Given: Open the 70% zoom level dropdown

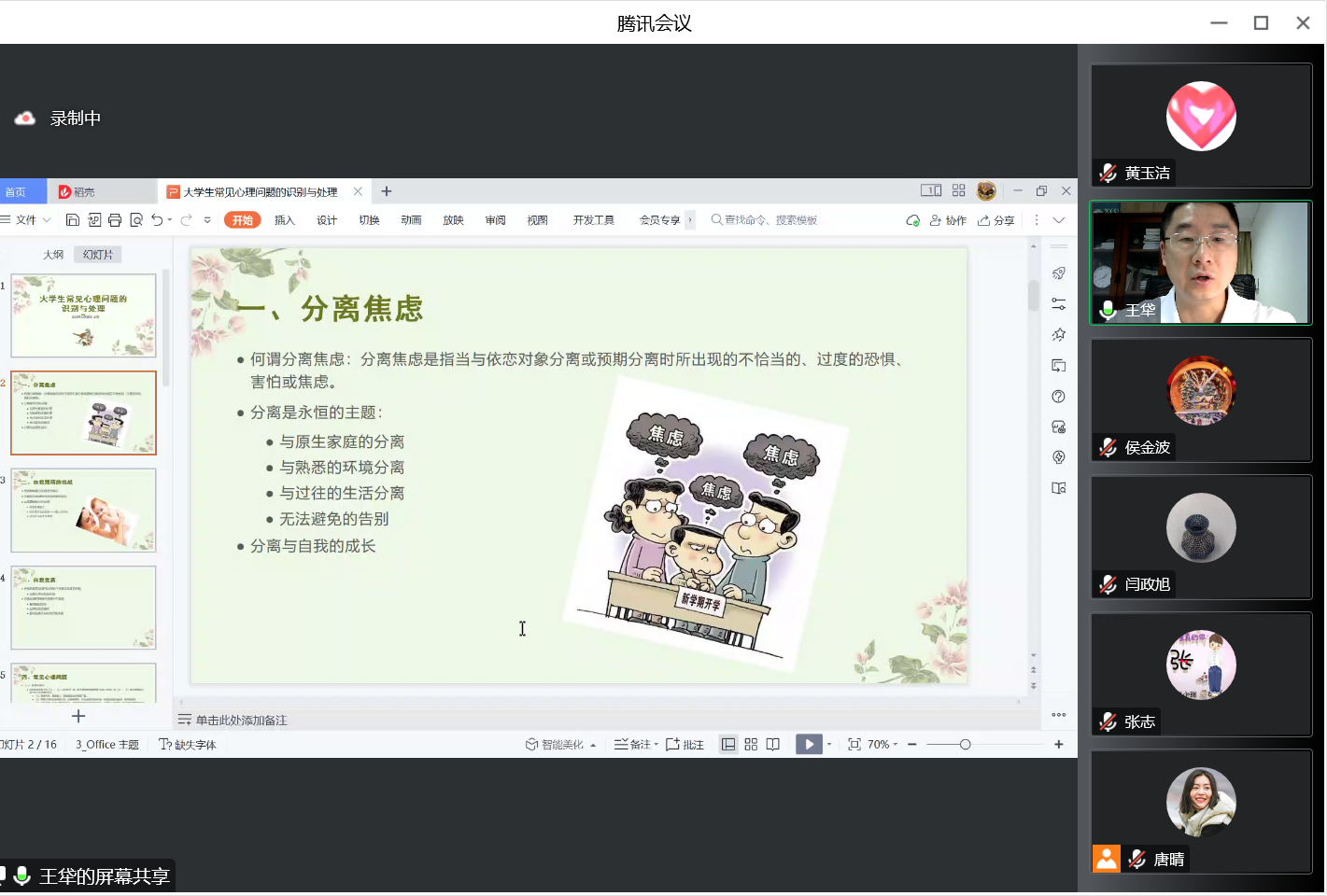Looking at the screenshot, I should tap(882, 744).
